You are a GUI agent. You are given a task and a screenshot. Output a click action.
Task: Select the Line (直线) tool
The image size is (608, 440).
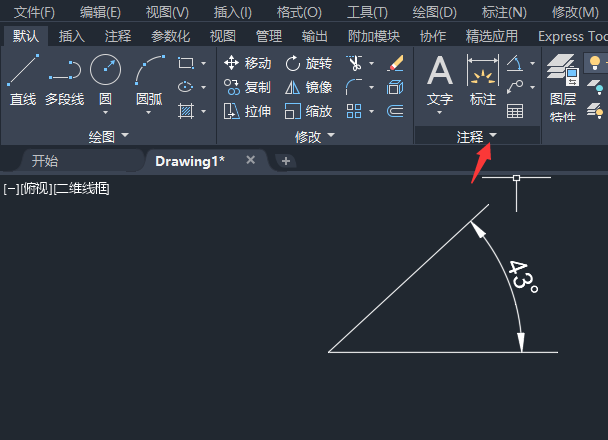[x=23, y=79]
